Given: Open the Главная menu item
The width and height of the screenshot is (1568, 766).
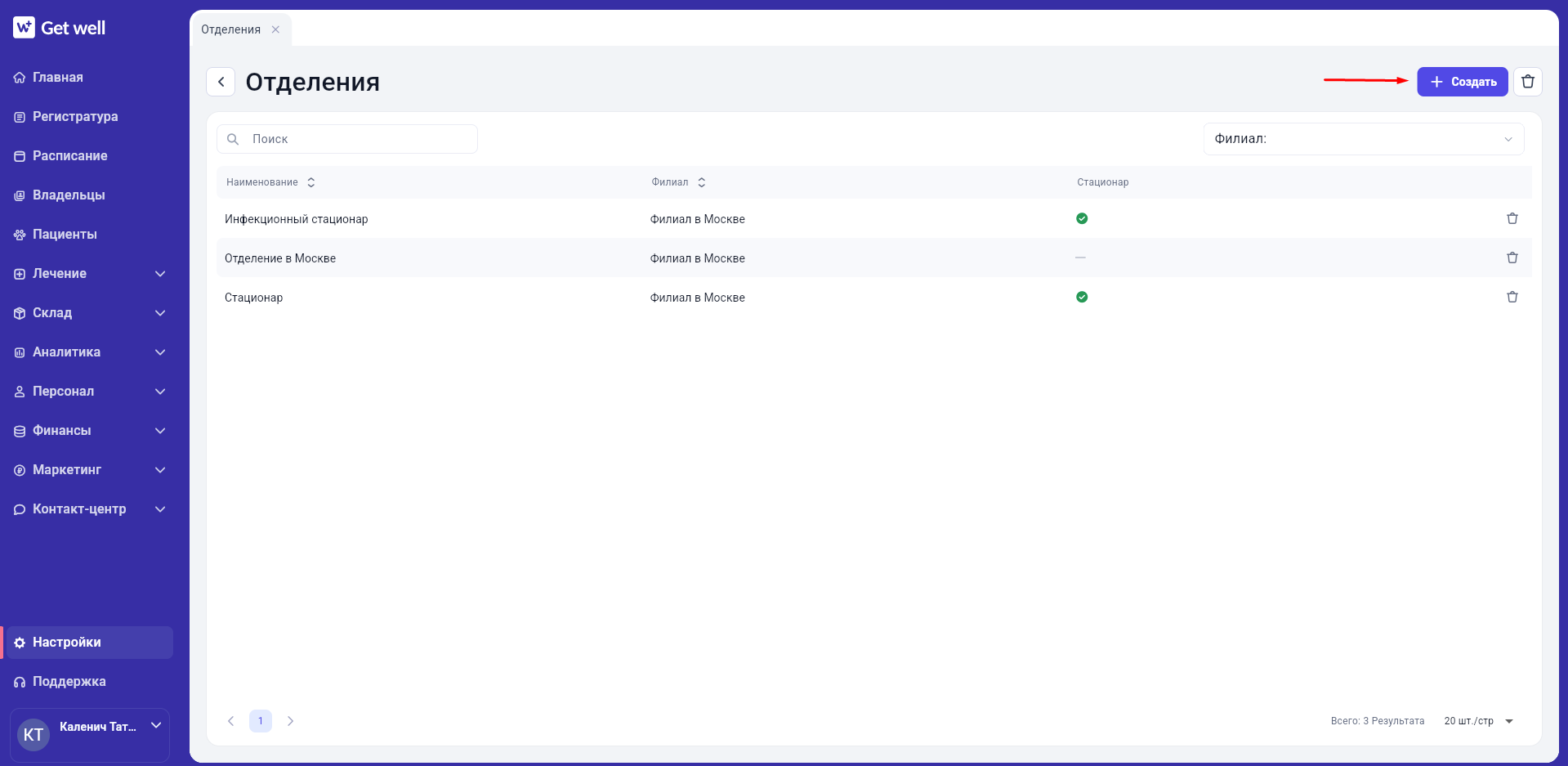Looking at the screenshot, I should [88, 78].
